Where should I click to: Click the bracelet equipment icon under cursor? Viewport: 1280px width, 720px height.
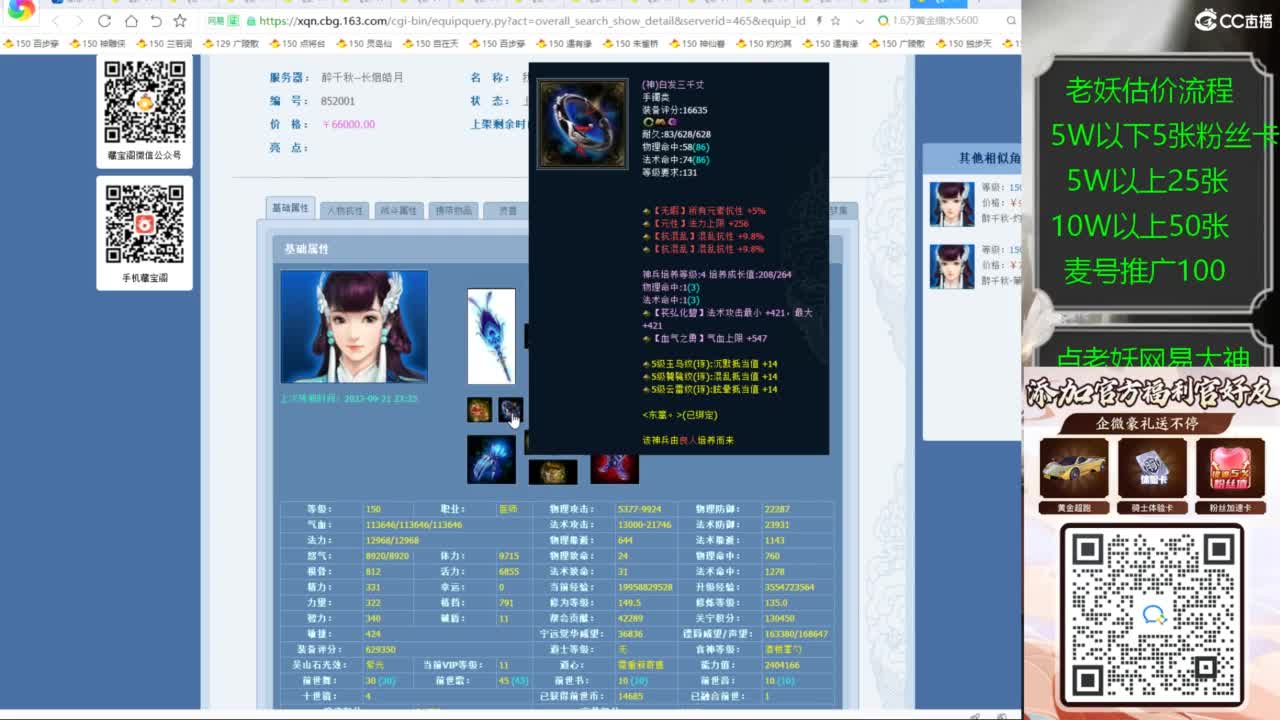click(511, 410)
